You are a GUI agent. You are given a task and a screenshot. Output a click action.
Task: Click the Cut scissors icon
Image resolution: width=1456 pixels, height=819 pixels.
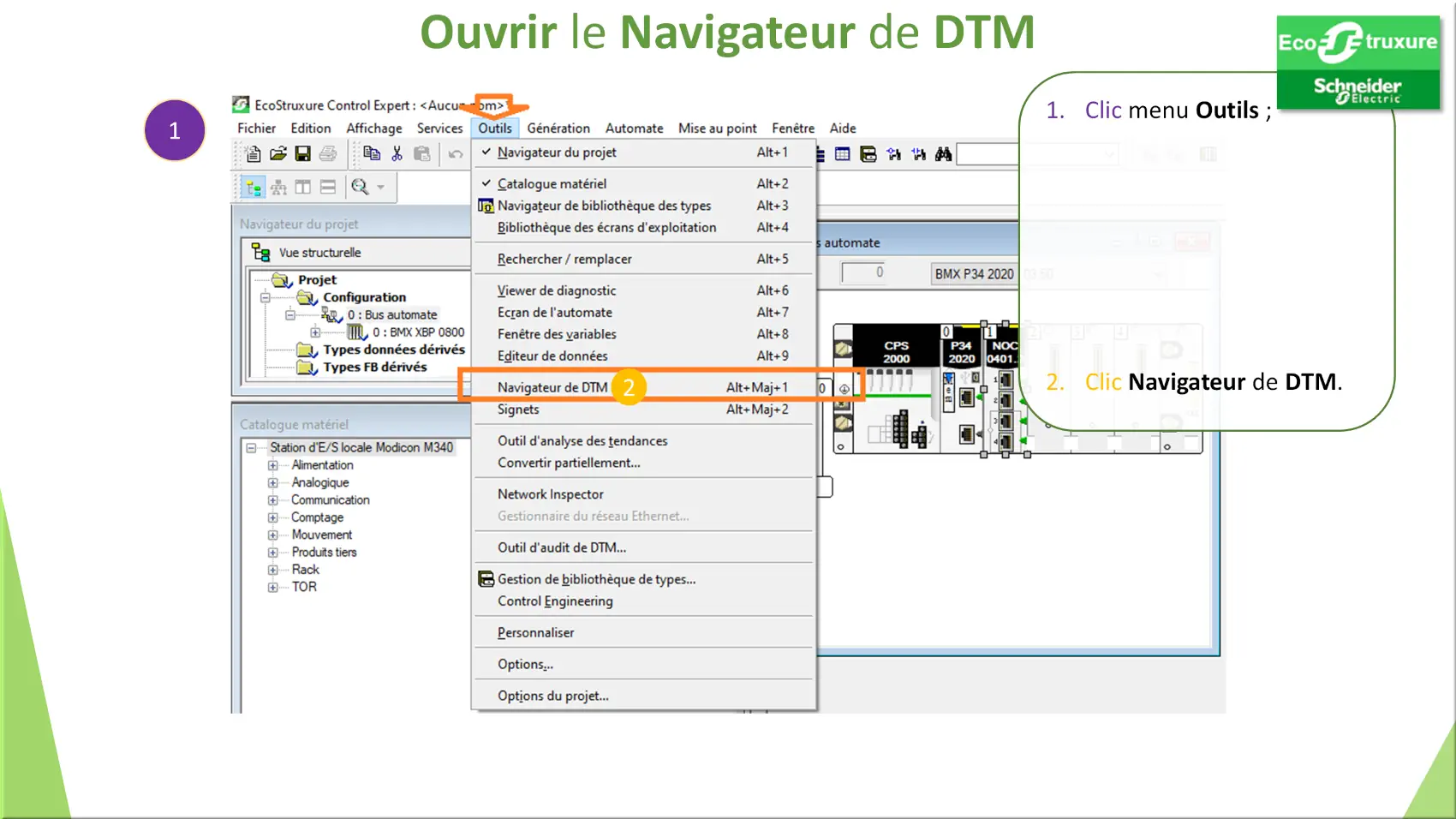pyautogui.click(x=397, y=153)
